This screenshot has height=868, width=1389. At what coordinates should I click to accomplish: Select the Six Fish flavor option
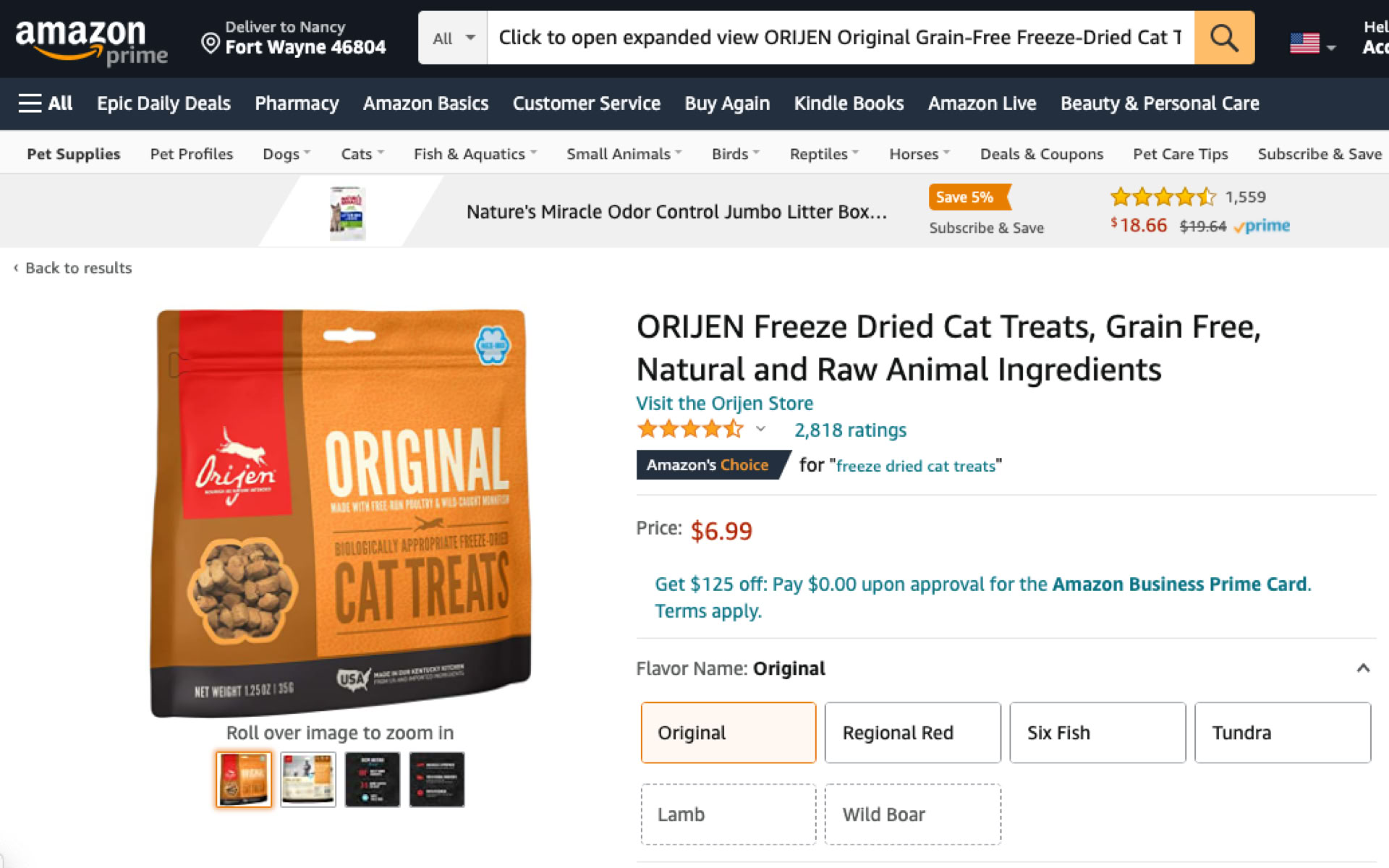coord(1097,733)
